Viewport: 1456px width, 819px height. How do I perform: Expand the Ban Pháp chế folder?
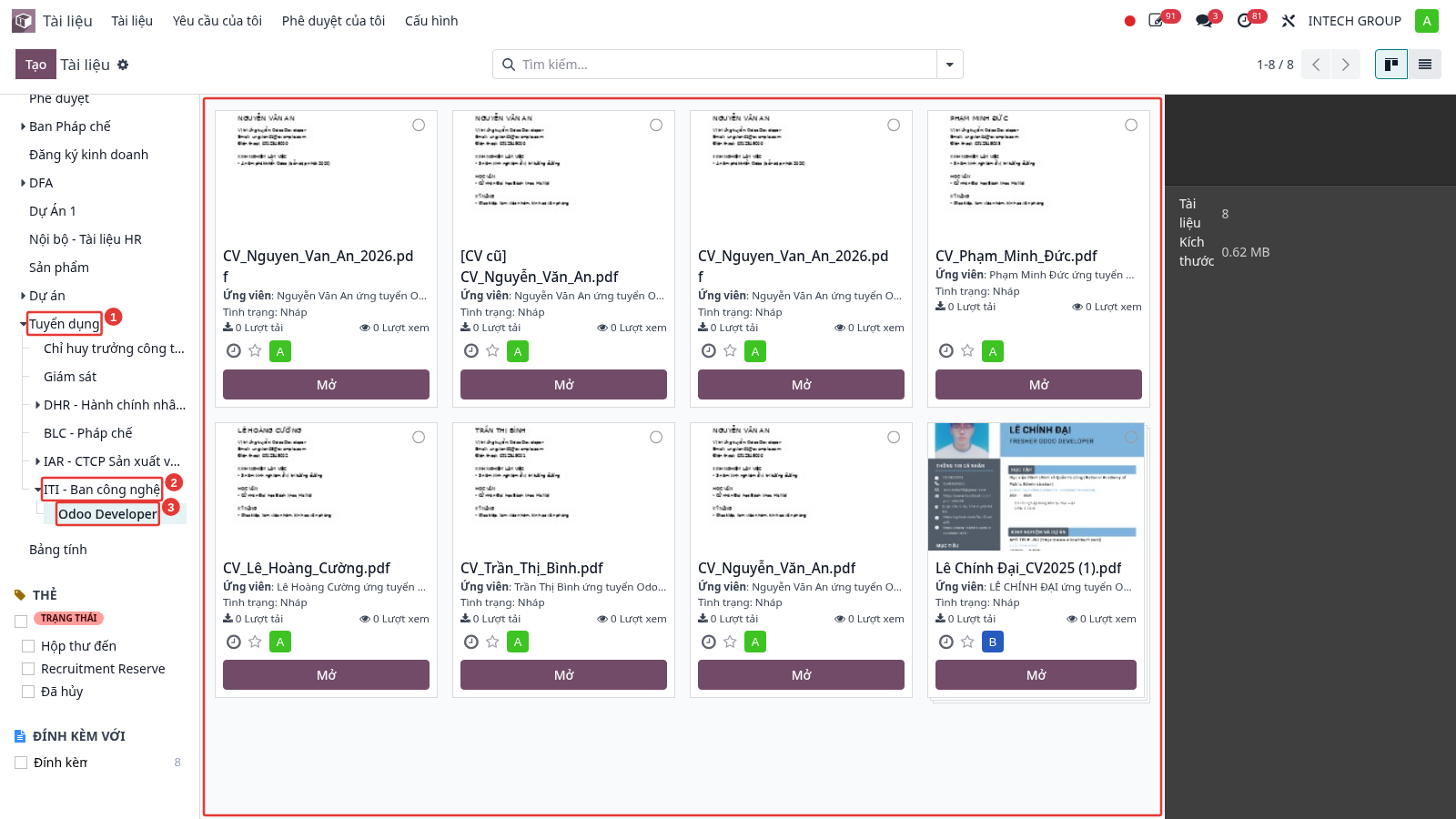pos(23,126)
